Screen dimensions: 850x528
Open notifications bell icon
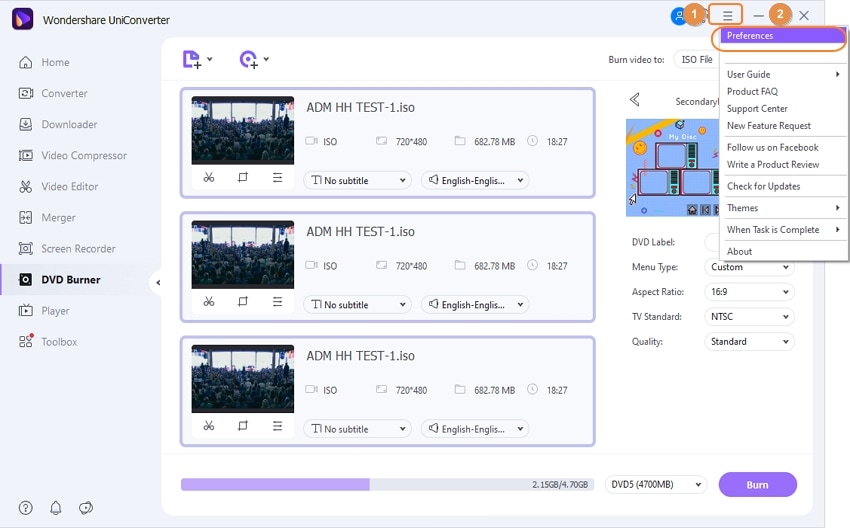(56, 508)
